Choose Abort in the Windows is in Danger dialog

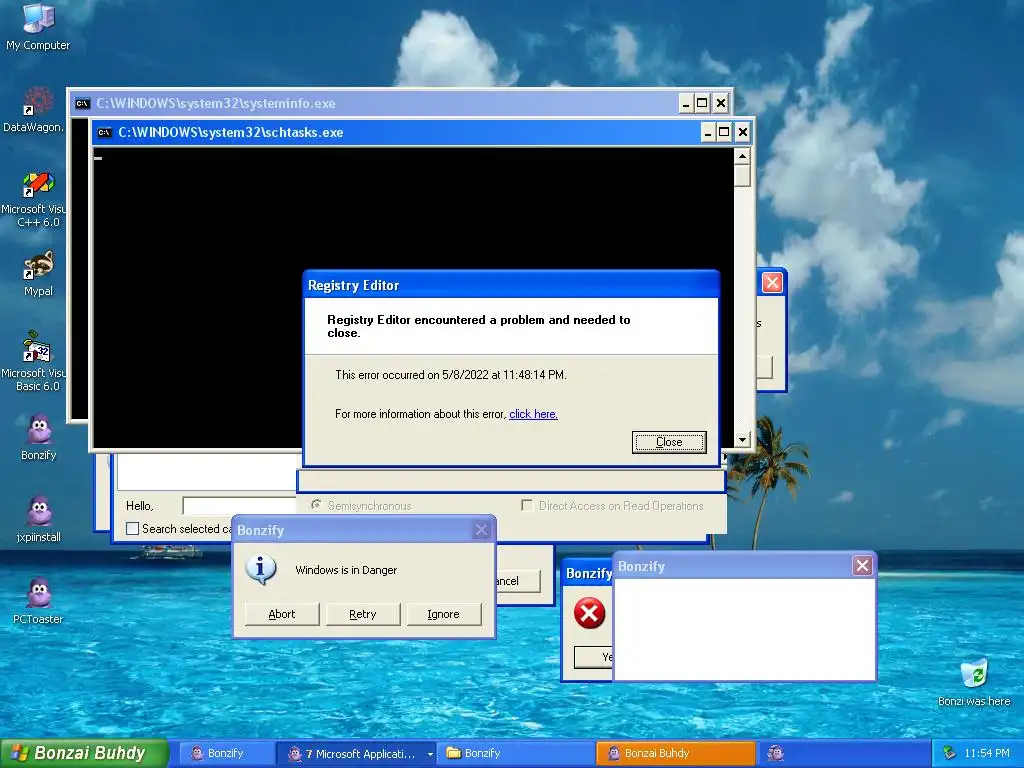tap(281, 614)
